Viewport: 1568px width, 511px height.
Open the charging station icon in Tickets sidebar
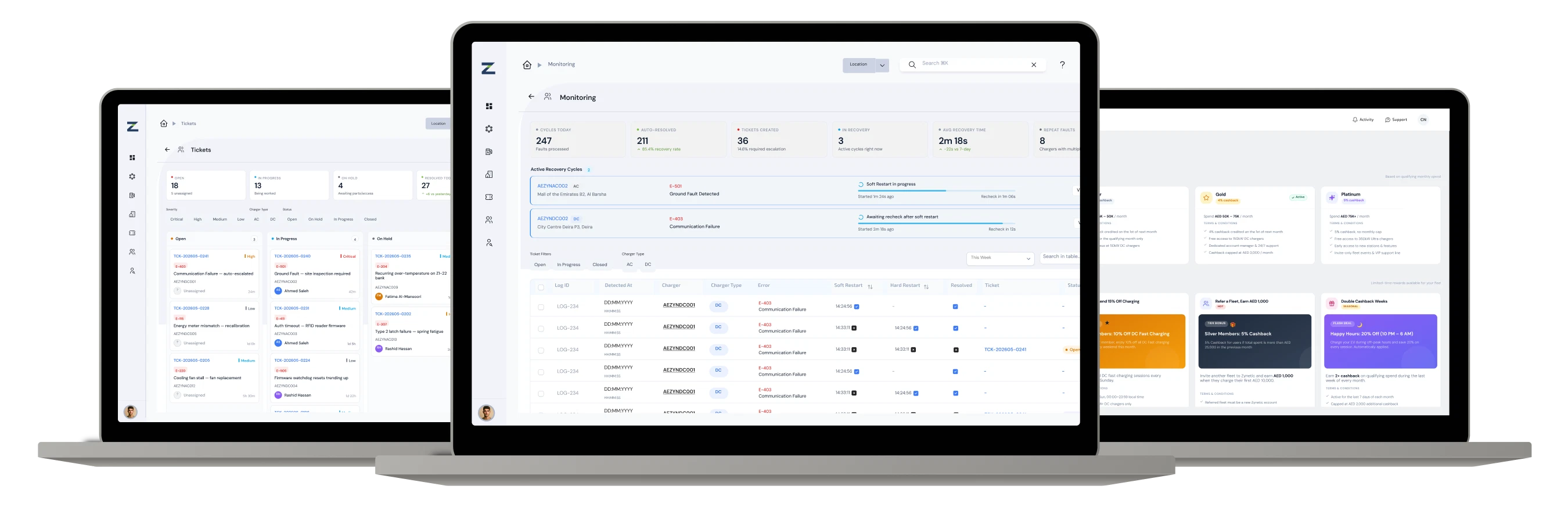(x=132, y=196)
